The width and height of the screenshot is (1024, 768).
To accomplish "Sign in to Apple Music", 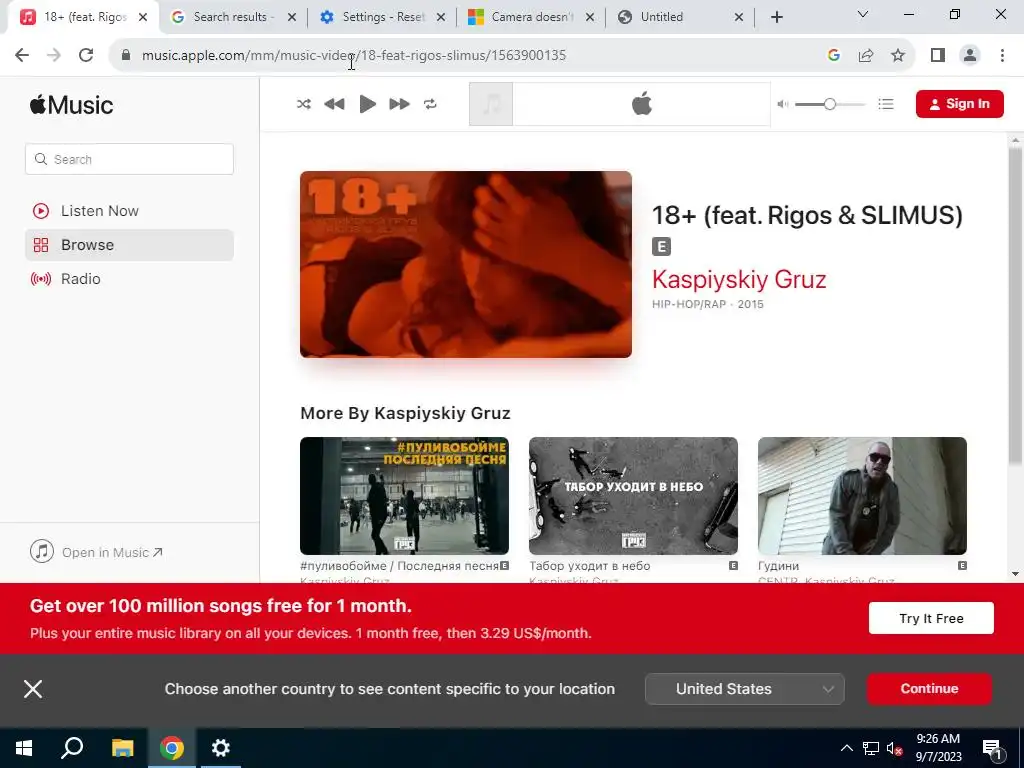I will [x=959, y=104].
